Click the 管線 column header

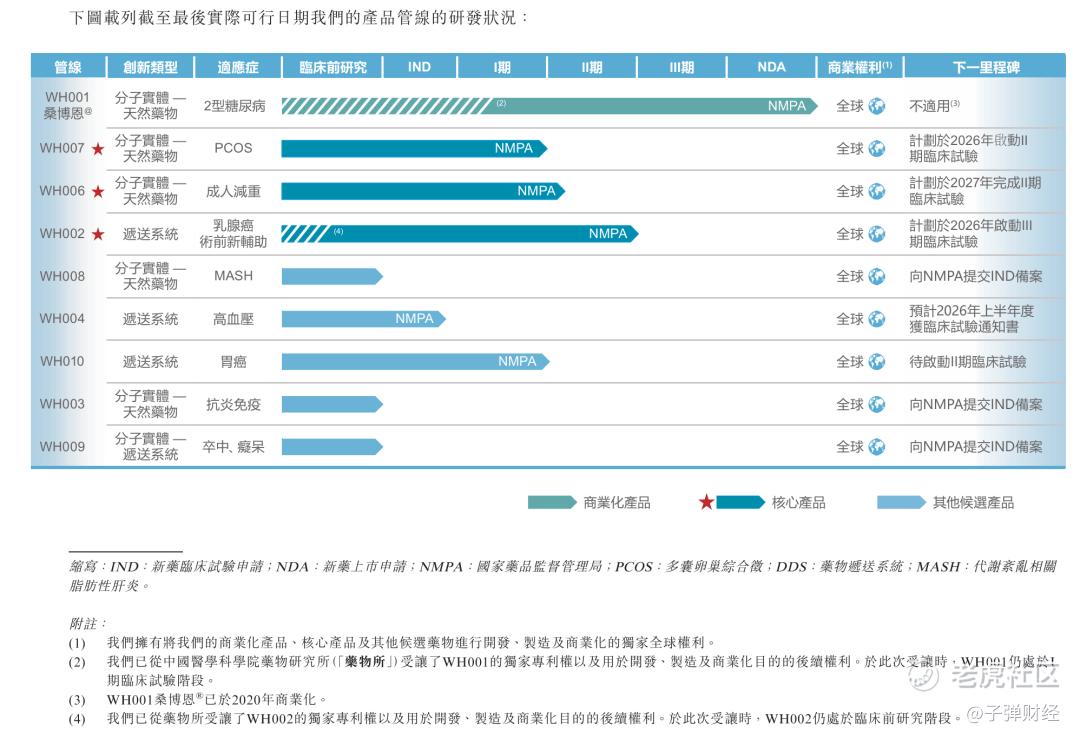click(68, 68)
